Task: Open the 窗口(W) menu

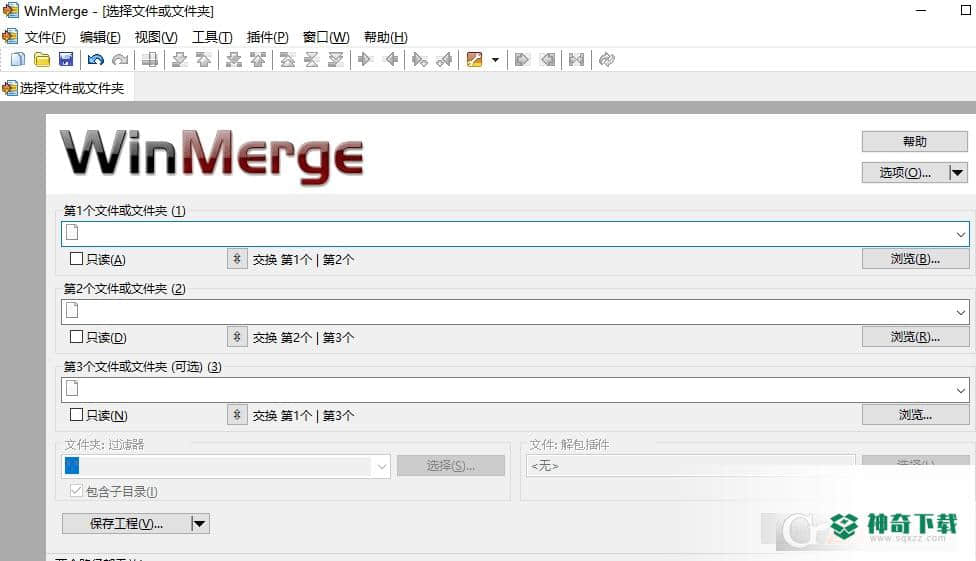Action: (x=326, y=37)
